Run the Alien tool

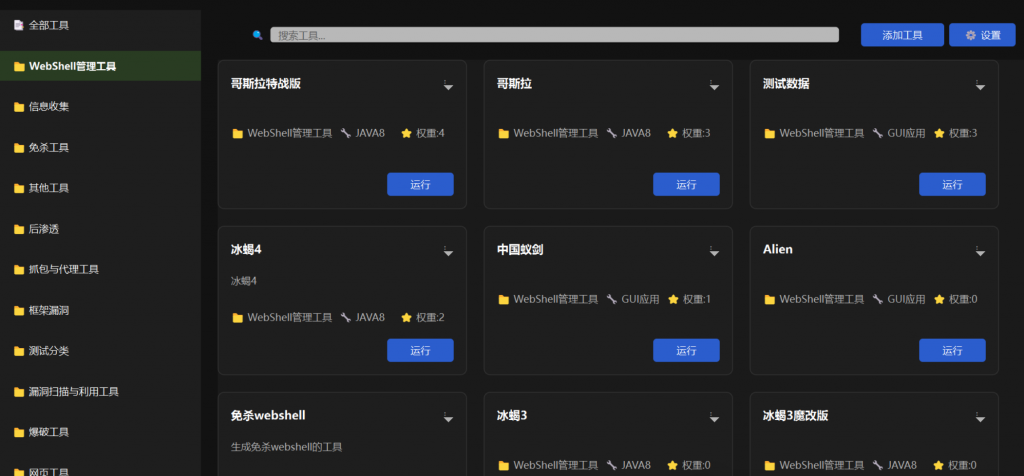pos(952,350)
